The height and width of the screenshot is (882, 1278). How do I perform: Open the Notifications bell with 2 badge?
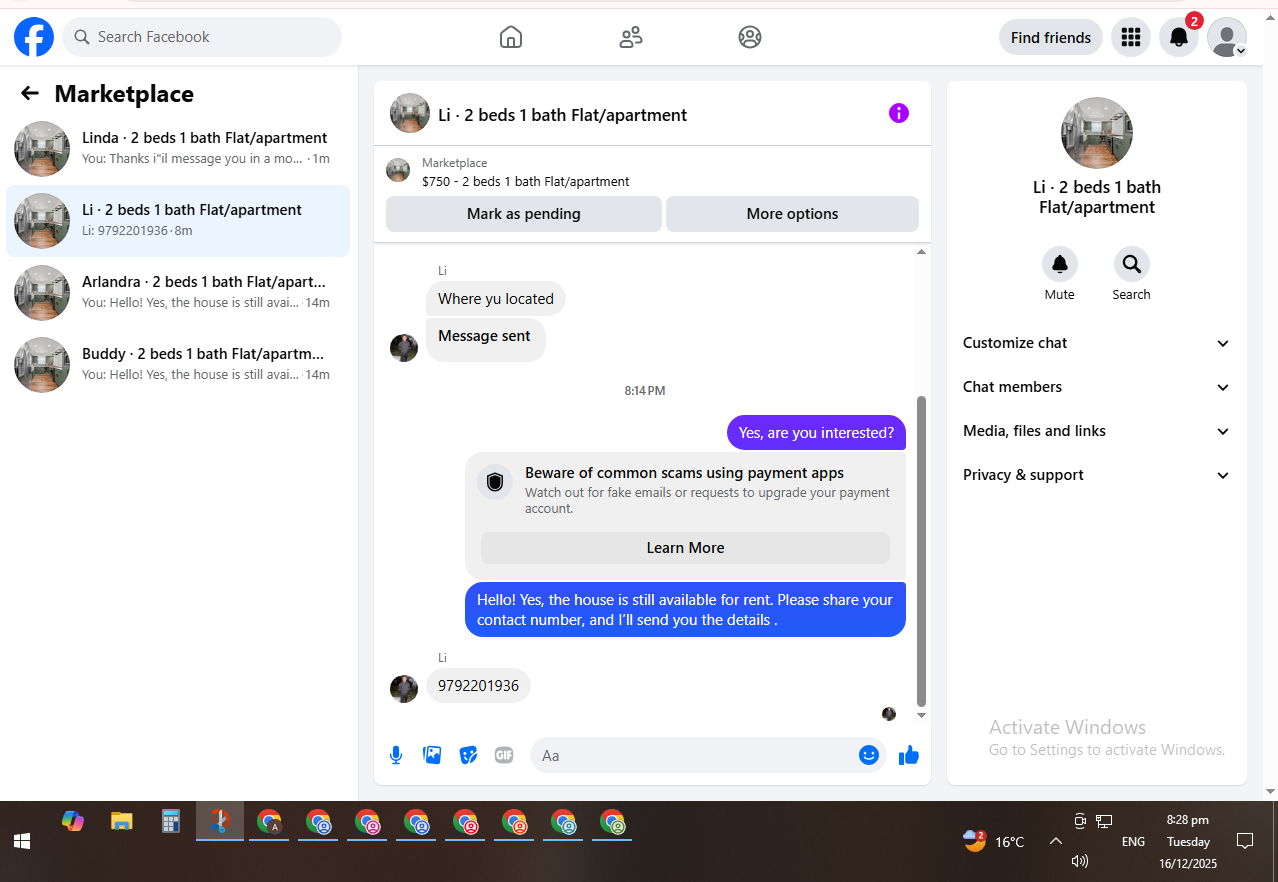pyautogui.click(x=1179, y=37)
